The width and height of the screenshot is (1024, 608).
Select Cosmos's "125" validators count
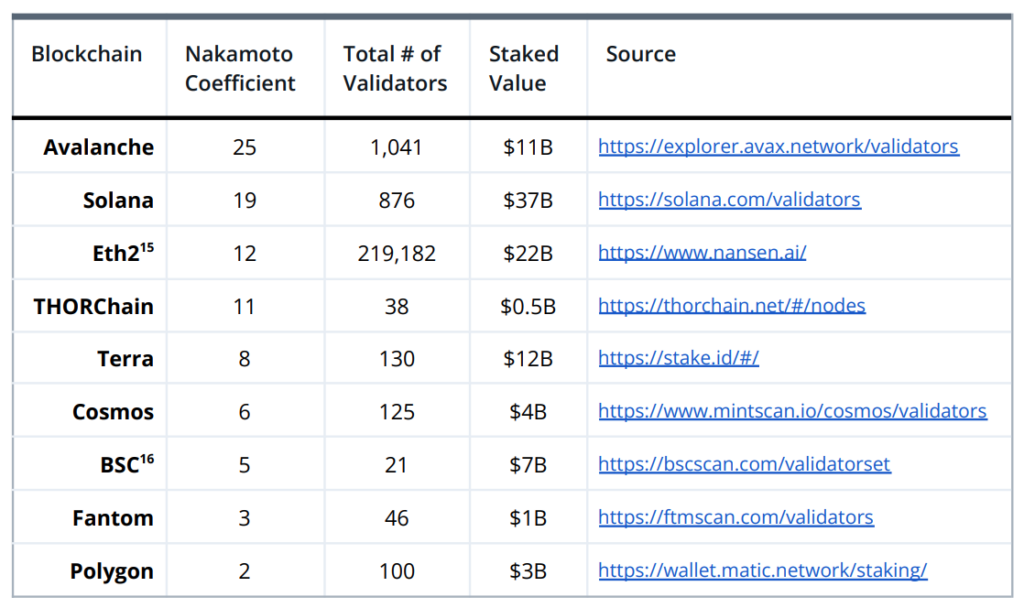tap(396, 411)
